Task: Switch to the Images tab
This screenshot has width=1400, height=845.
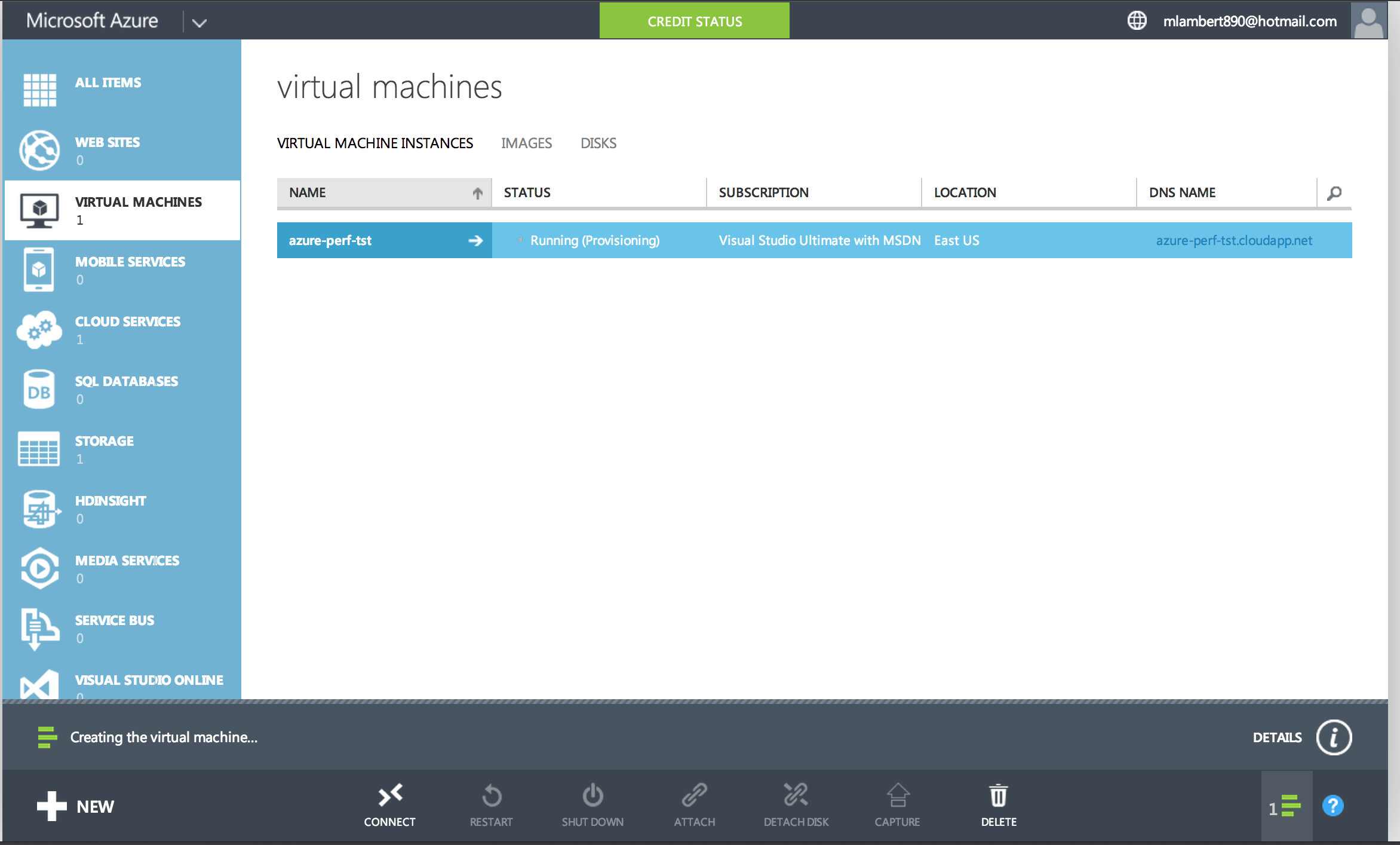Action: tap(526, 143)
